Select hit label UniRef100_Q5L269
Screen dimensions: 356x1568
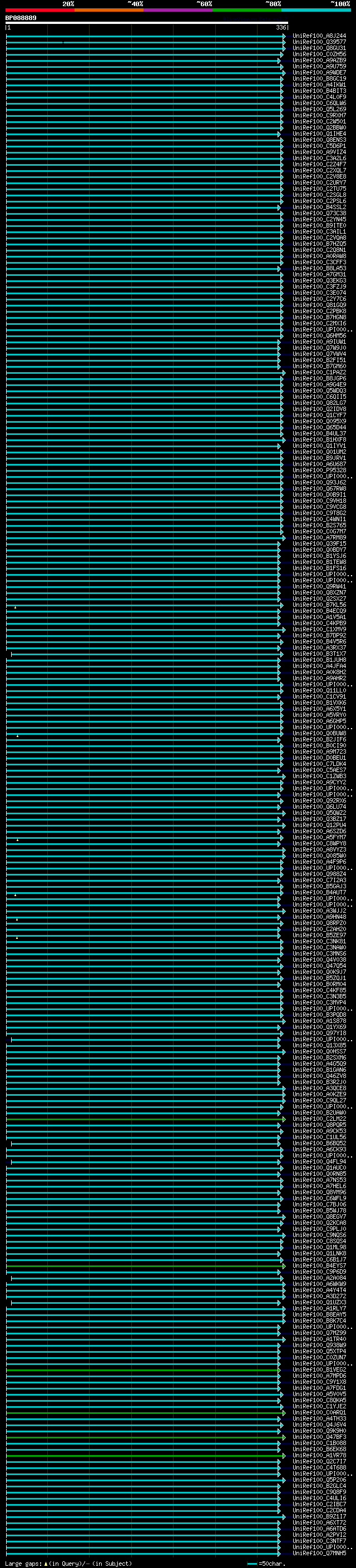[319, 109]
